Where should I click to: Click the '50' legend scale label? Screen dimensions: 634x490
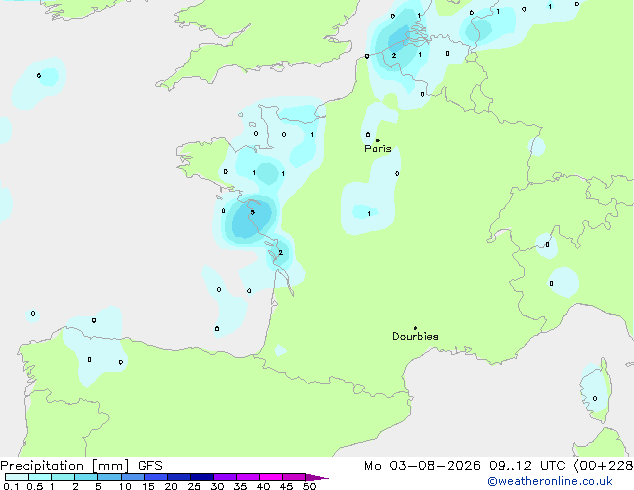(x=309, y=486)
